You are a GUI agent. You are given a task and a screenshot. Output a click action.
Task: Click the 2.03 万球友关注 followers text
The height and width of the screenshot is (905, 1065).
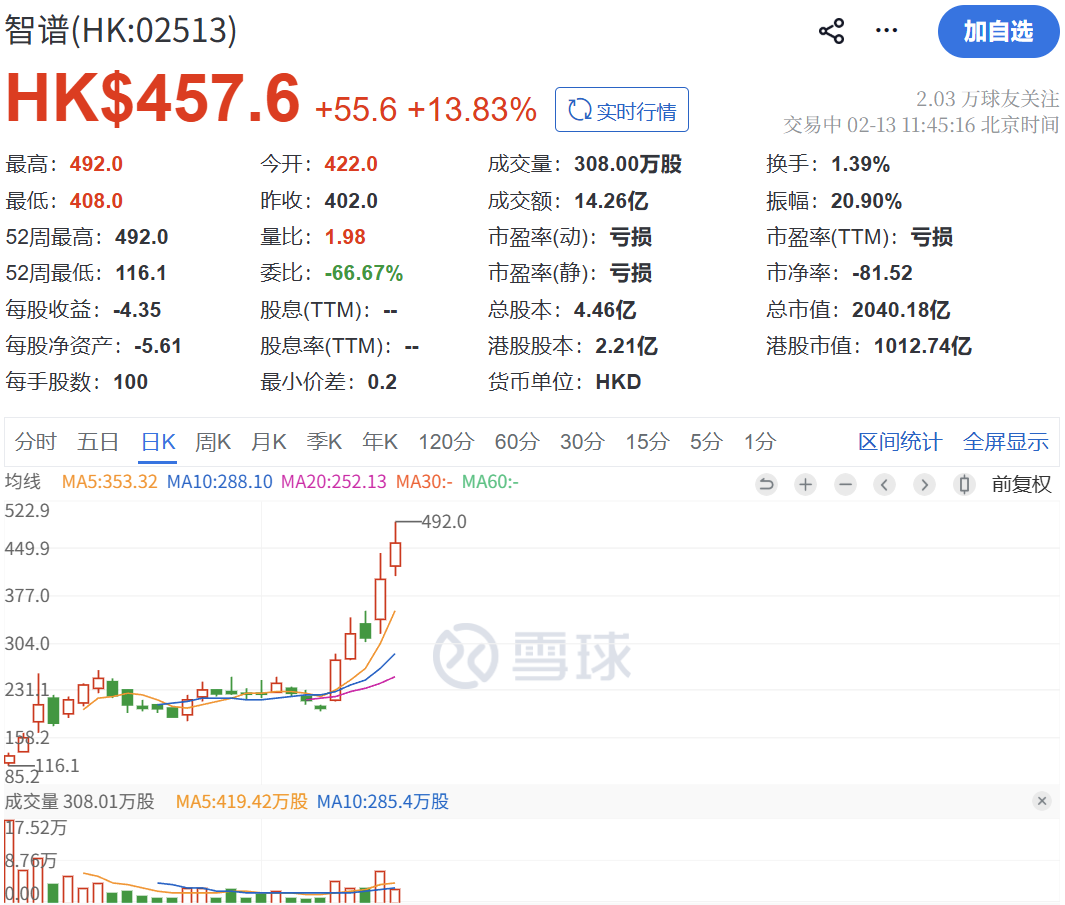(x=987, y=99)
